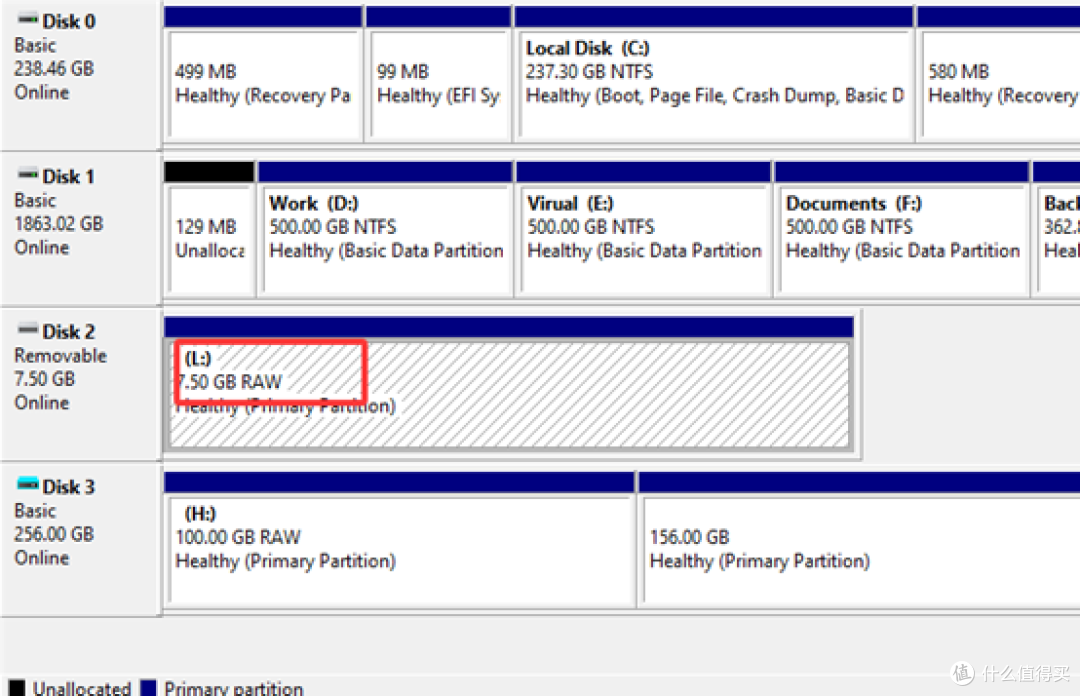Click Work (D:) 500.00 GB NTFS text
The height and width of the screenshot is (696, 1080).
tap(333, 227)
